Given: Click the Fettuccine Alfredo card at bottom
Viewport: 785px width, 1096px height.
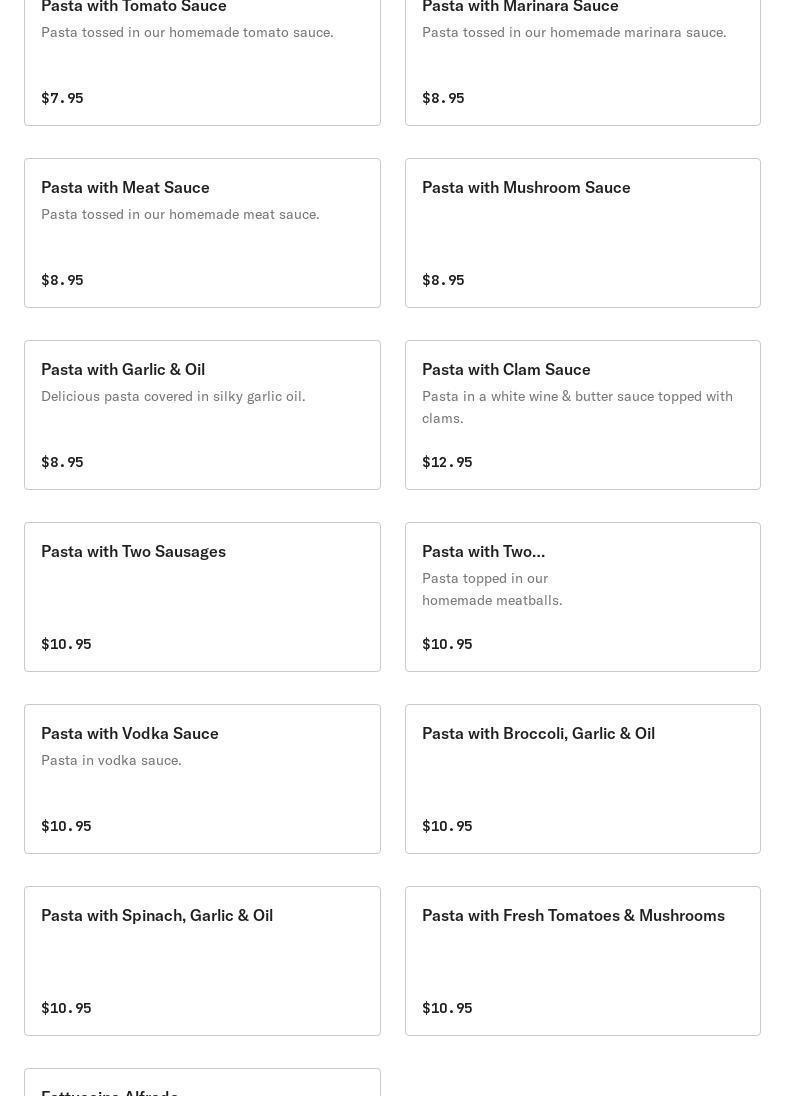Looking at the screenshot, I should pos(202,1084).
